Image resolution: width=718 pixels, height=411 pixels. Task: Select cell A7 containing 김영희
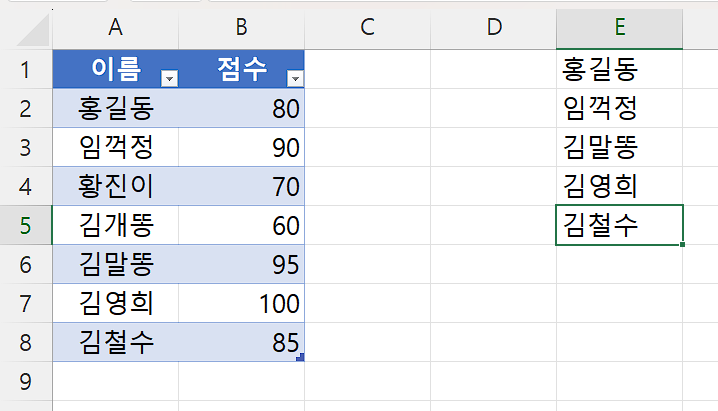(115, 303)
